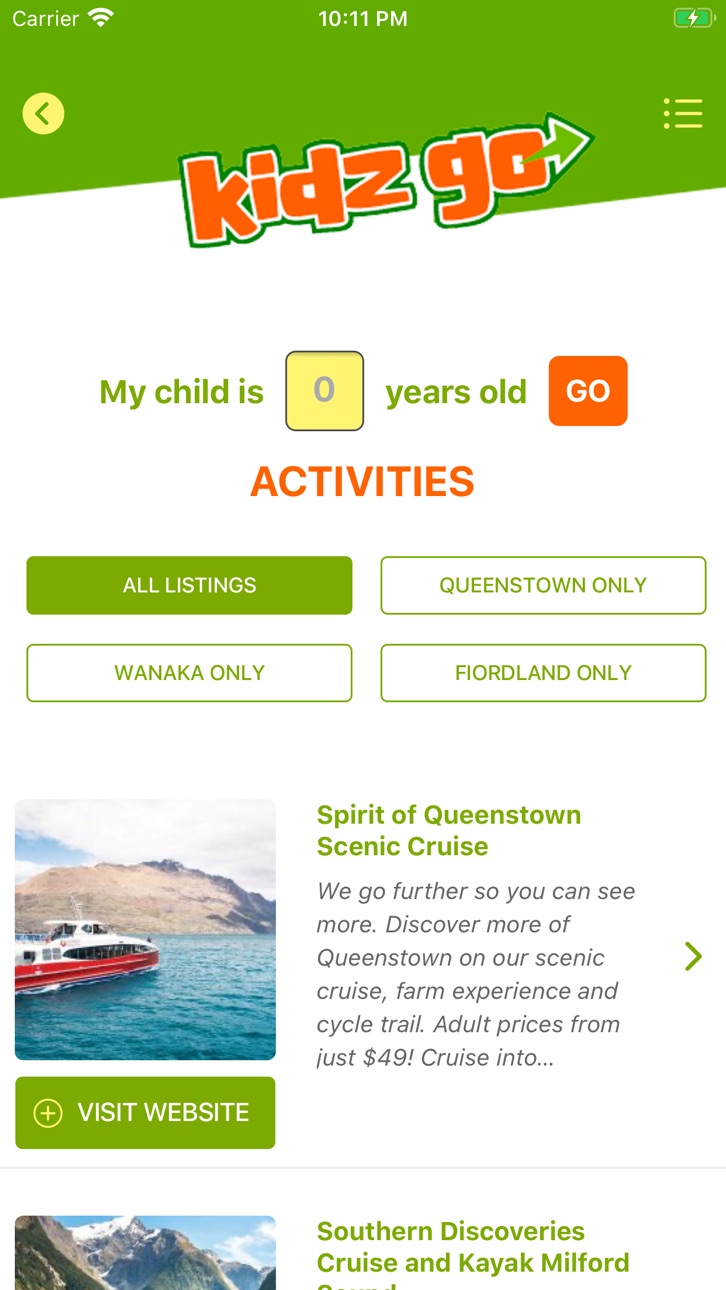The width and height of the screenshot is (726, 1290).
Task: Tap the Kidz Go logo
Action: [x=387, y=179]
